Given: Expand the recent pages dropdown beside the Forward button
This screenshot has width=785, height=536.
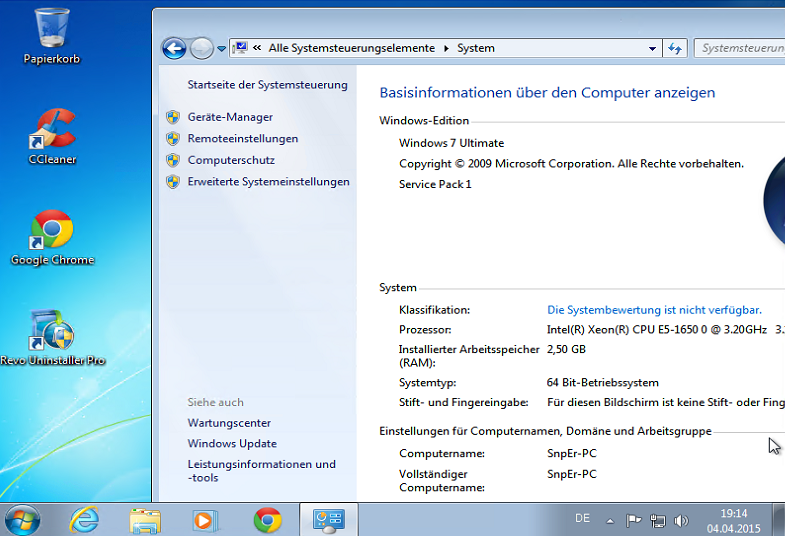Looking at the screenshot, I should click(221, 48).
